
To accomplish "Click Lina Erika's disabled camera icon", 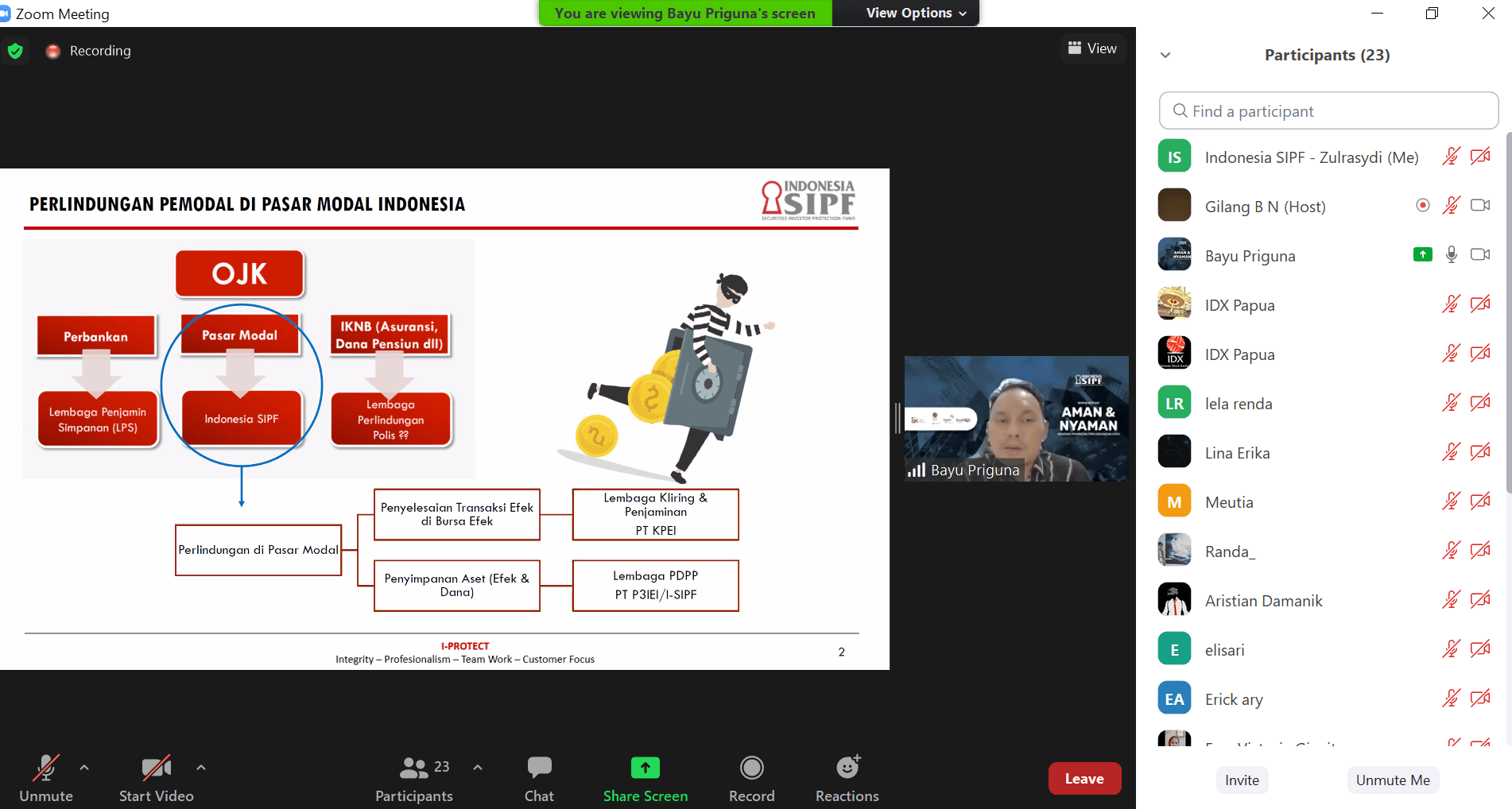I will point(1480,452).
